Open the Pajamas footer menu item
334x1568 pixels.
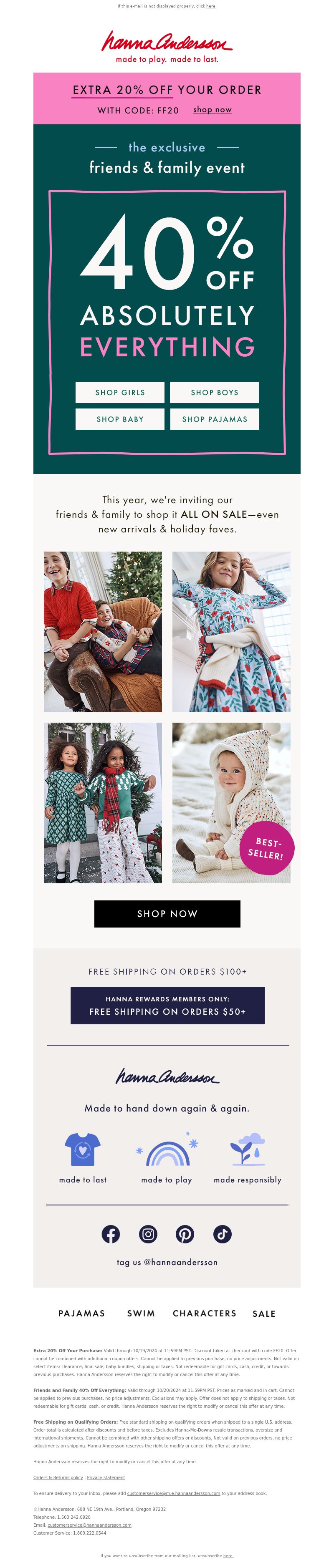[82, 1313]
